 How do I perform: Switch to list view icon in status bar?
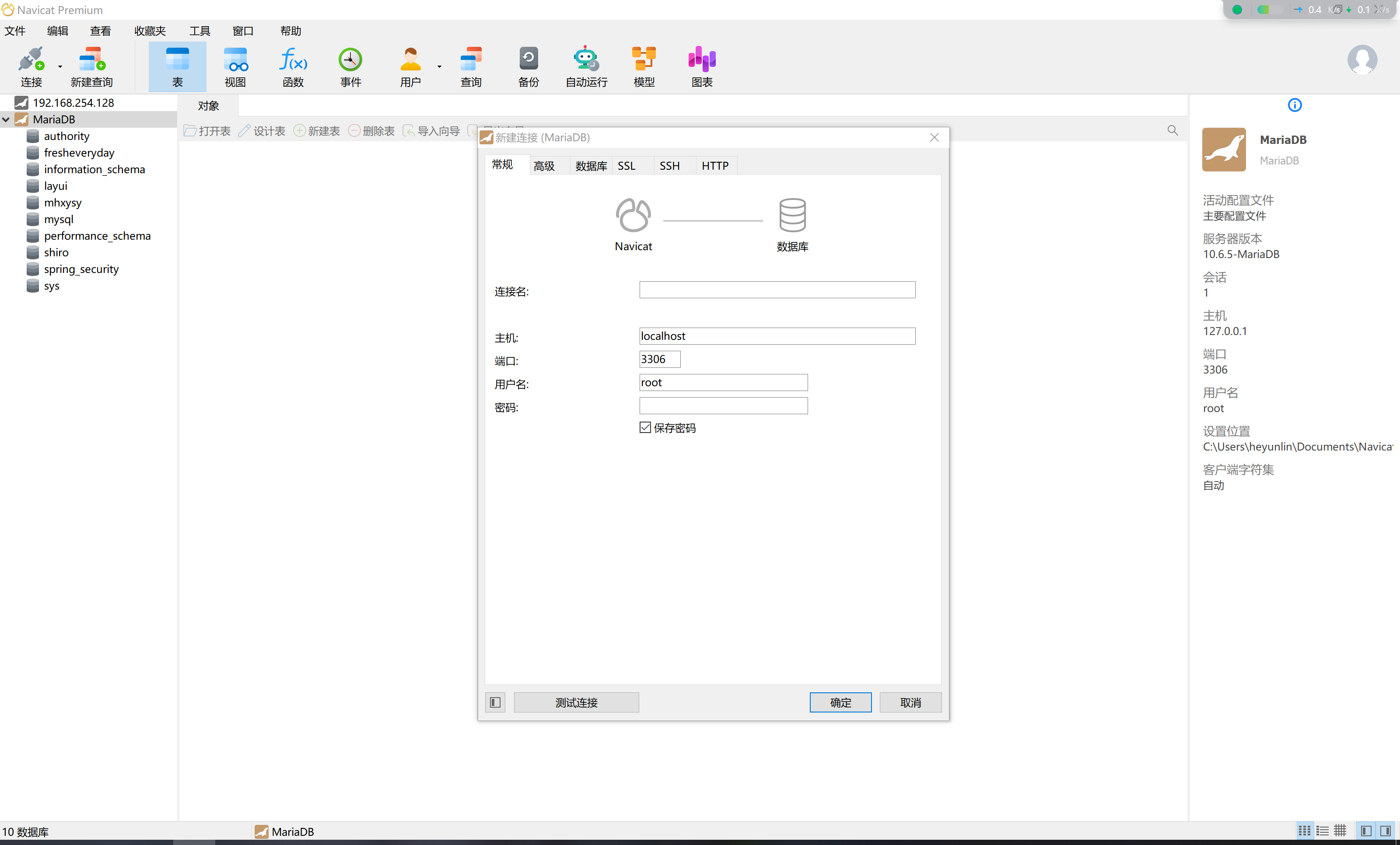point(1322,831)
